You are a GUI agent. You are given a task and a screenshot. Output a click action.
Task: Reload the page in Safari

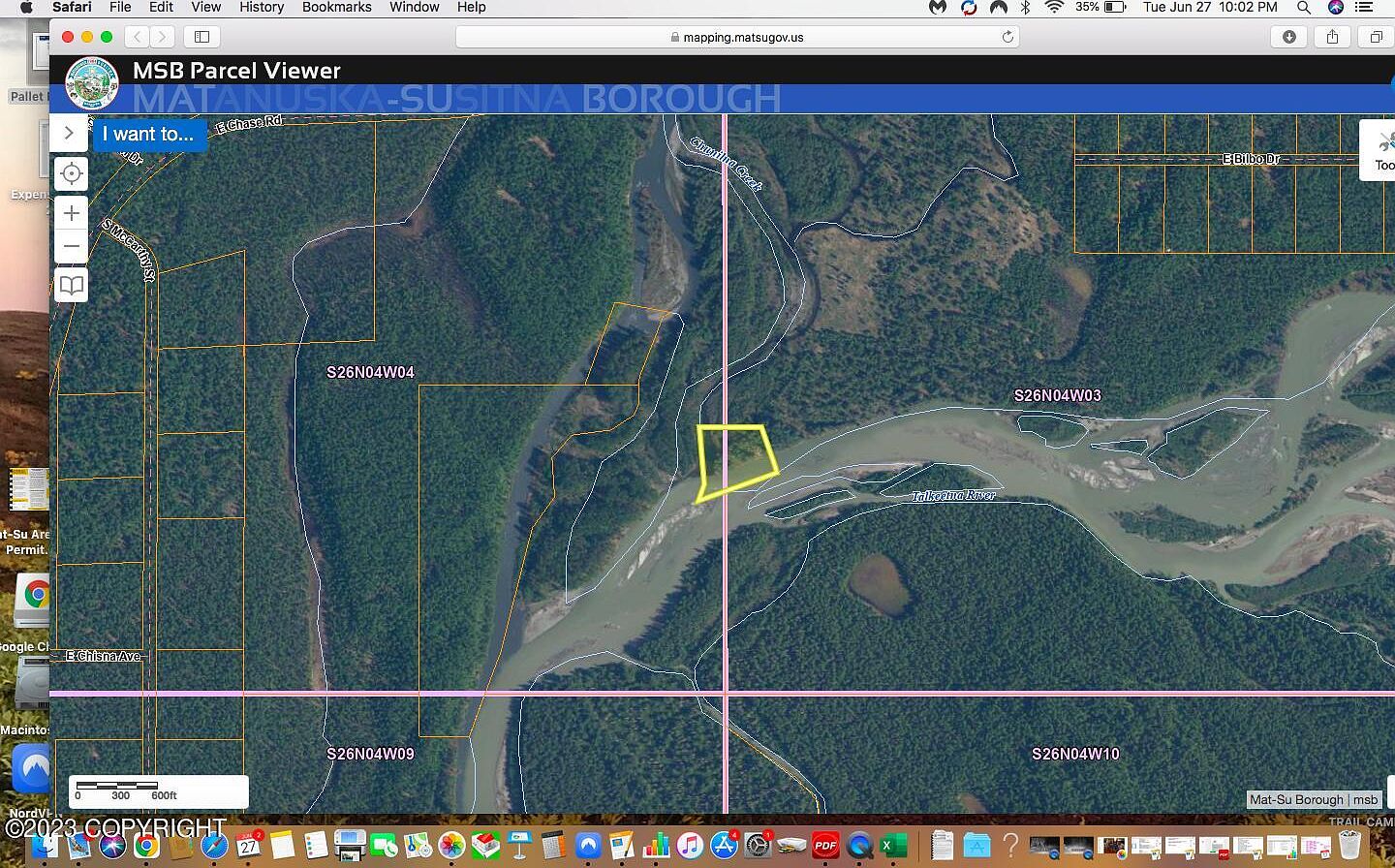click(1007, 37)
